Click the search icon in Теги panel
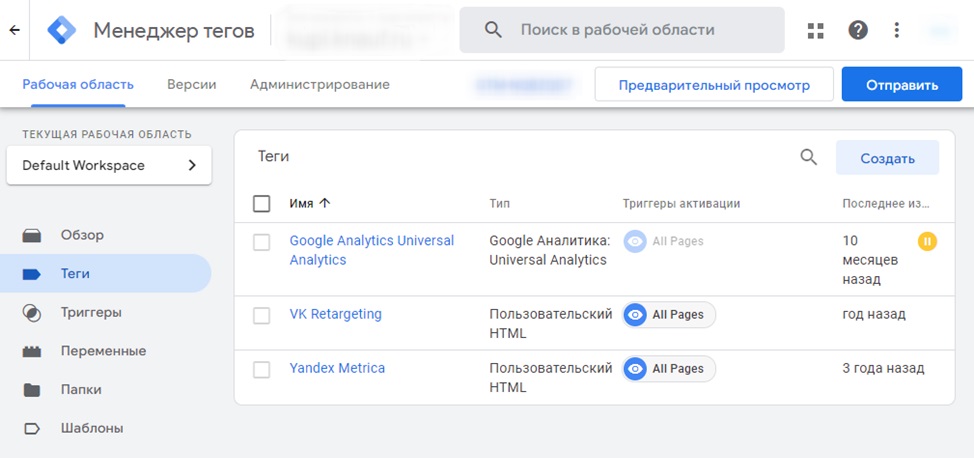Viewport: 974px width, 458px height. [808, 157]
